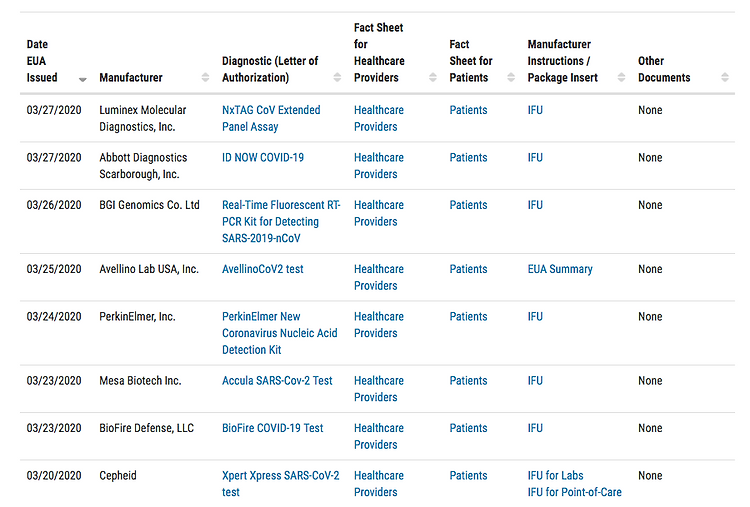Open Avellino EUA Summary document

560,269
